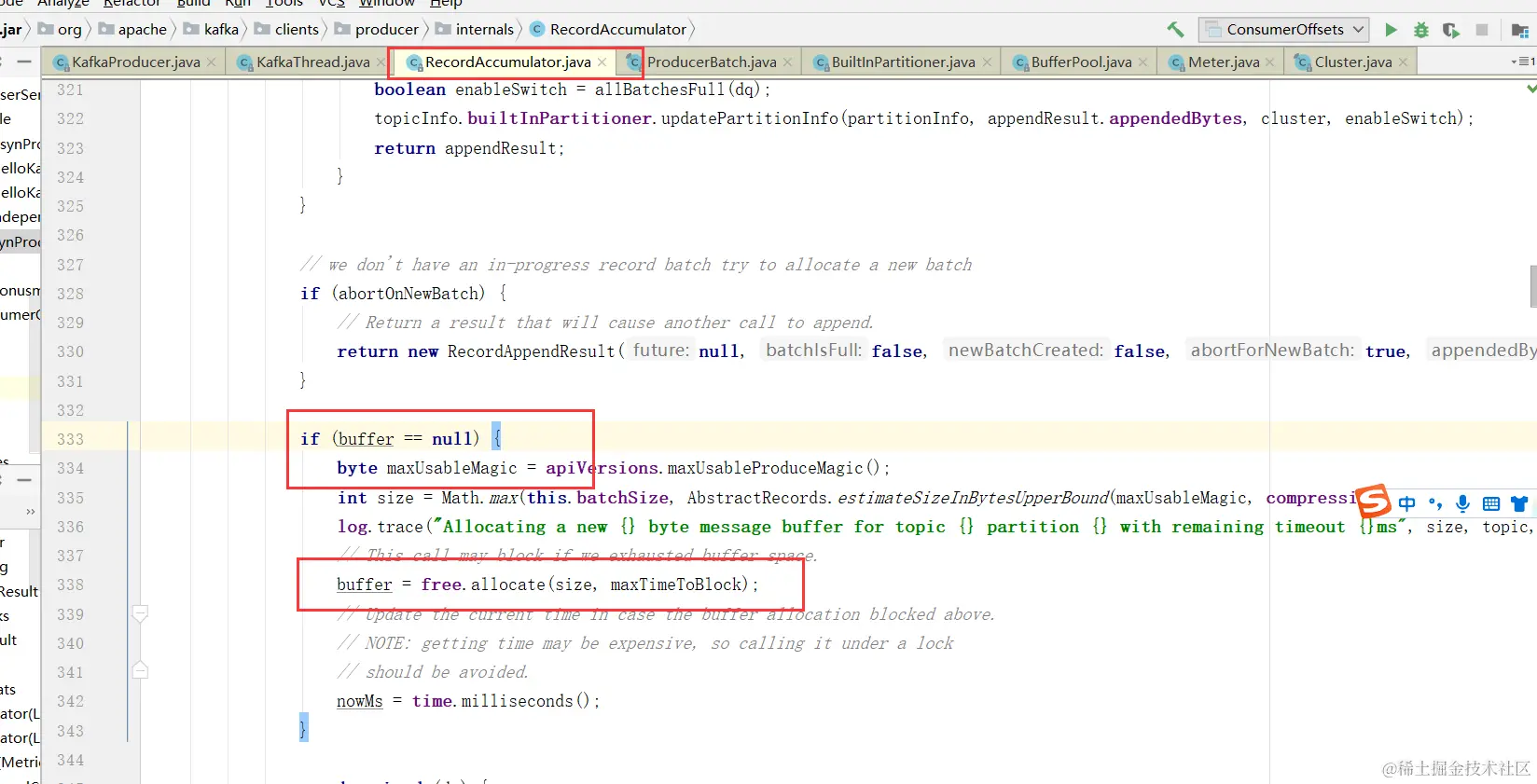Open the Tools menu

284,4
